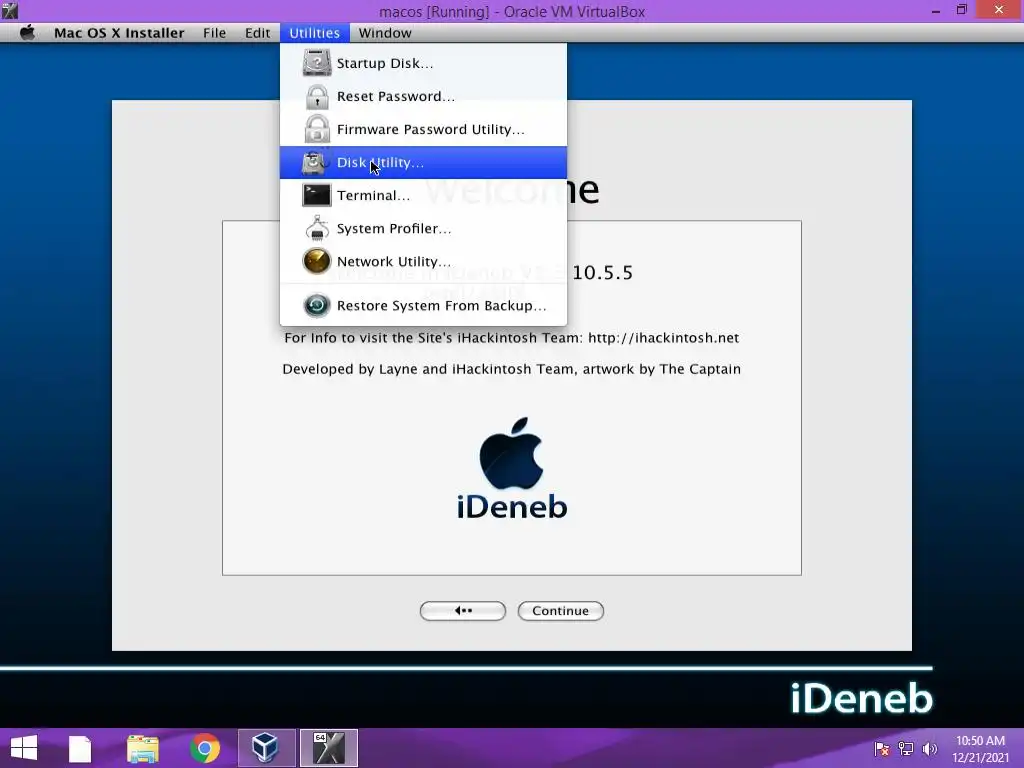The width and height of the screenshot is (1024, 768).
Task: Choose Firmware Password Utility... entry
Action: pos(423,129)
